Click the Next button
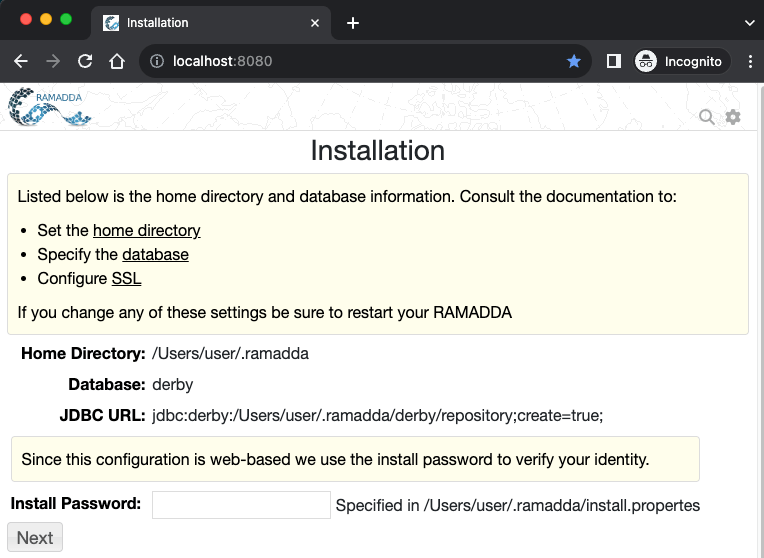Viewport: 764px width, 558px height. point(35,537)
